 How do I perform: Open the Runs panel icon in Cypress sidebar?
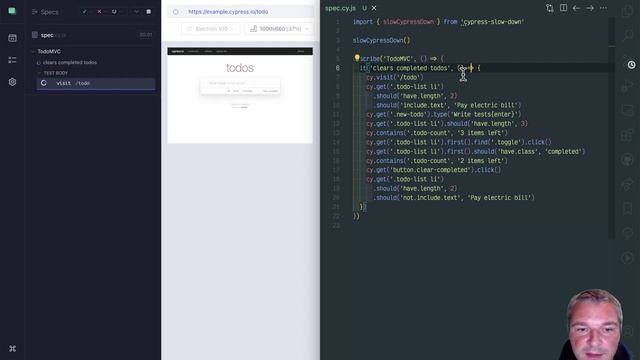coord(12,38)
